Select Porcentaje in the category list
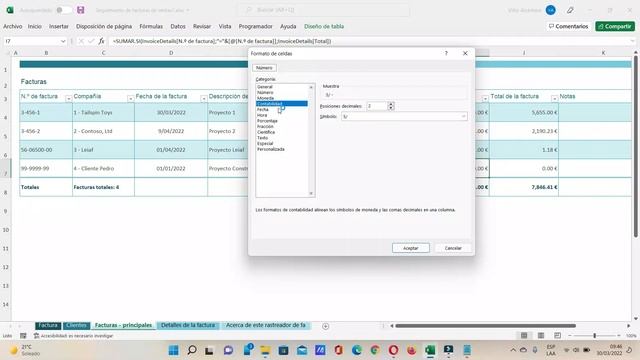The width and height of the screenshot is (640, 360). [267, 121]
